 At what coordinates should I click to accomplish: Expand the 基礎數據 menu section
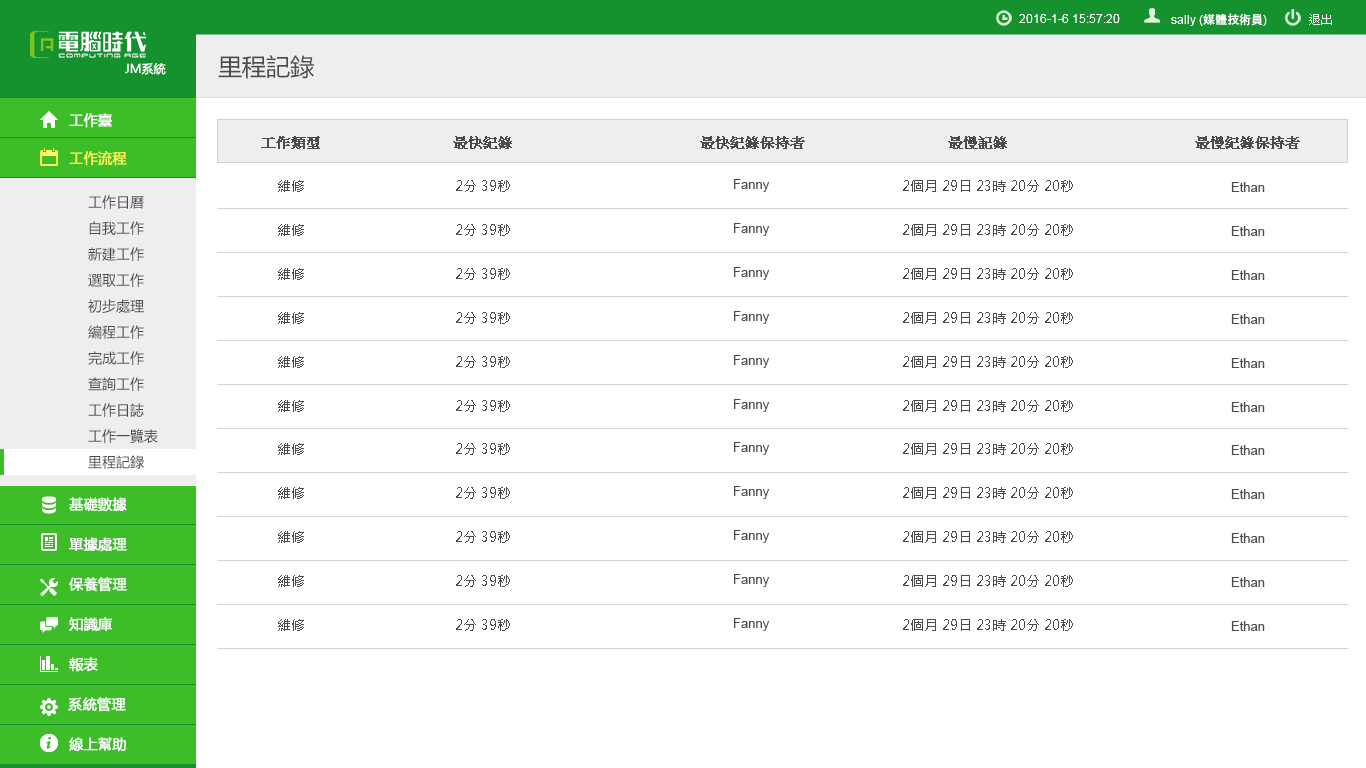click(x=97, y=505)
